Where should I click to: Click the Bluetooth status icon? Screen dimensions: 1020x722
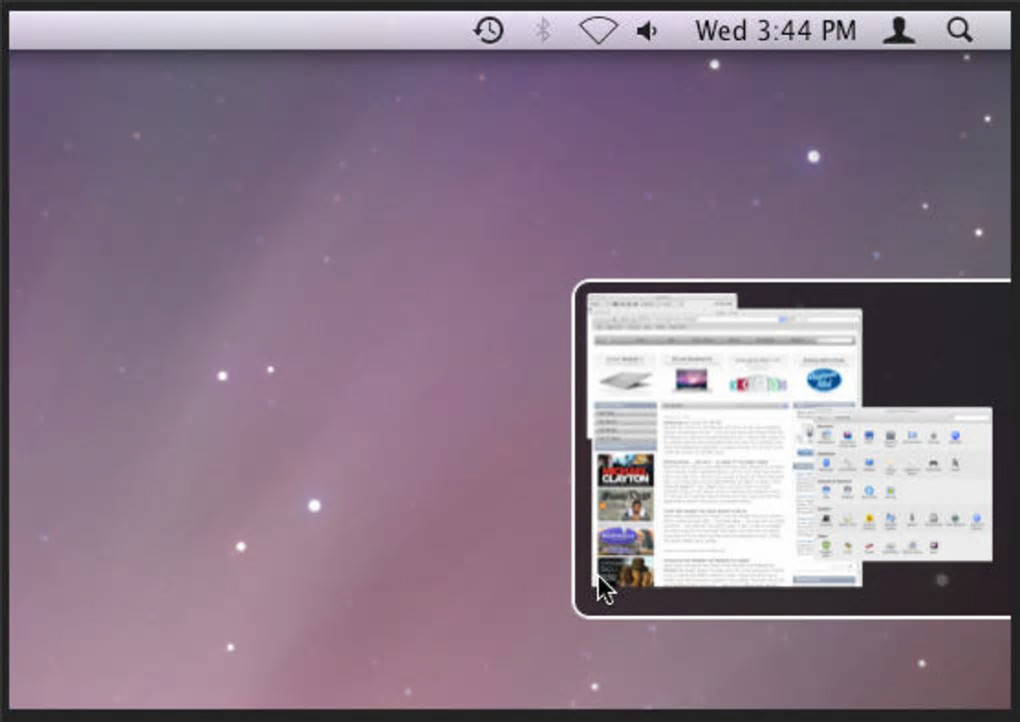543,31
